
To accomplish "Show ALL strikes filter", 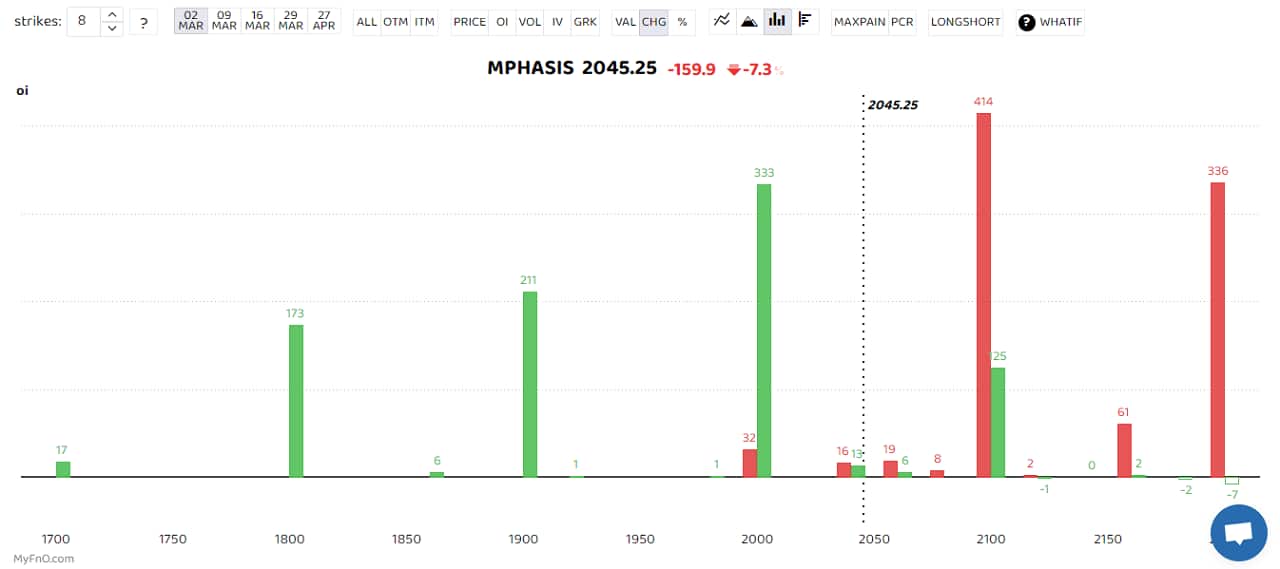I will pyautogui.click(x=367, y=21).
